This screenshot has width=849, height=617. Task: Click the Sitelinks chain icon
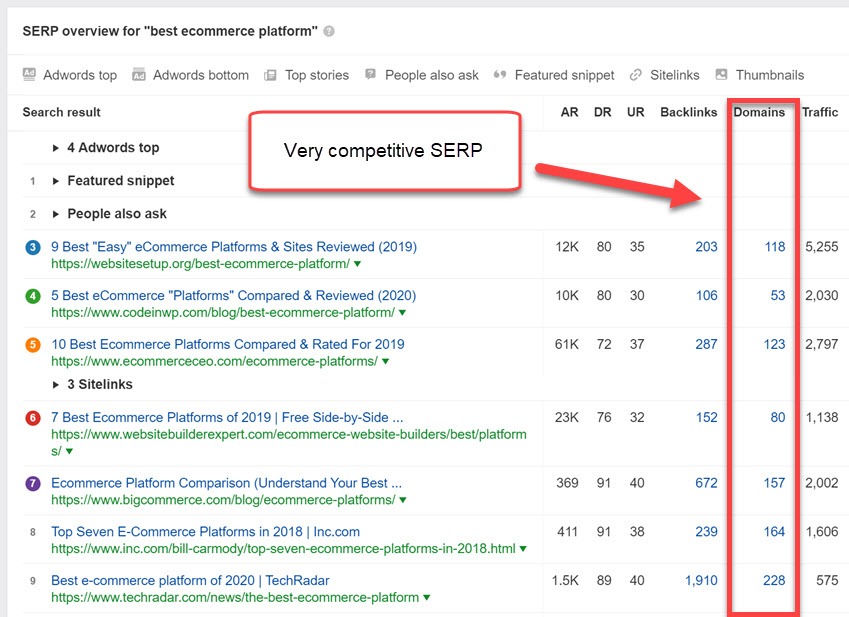tap(636, 75)
